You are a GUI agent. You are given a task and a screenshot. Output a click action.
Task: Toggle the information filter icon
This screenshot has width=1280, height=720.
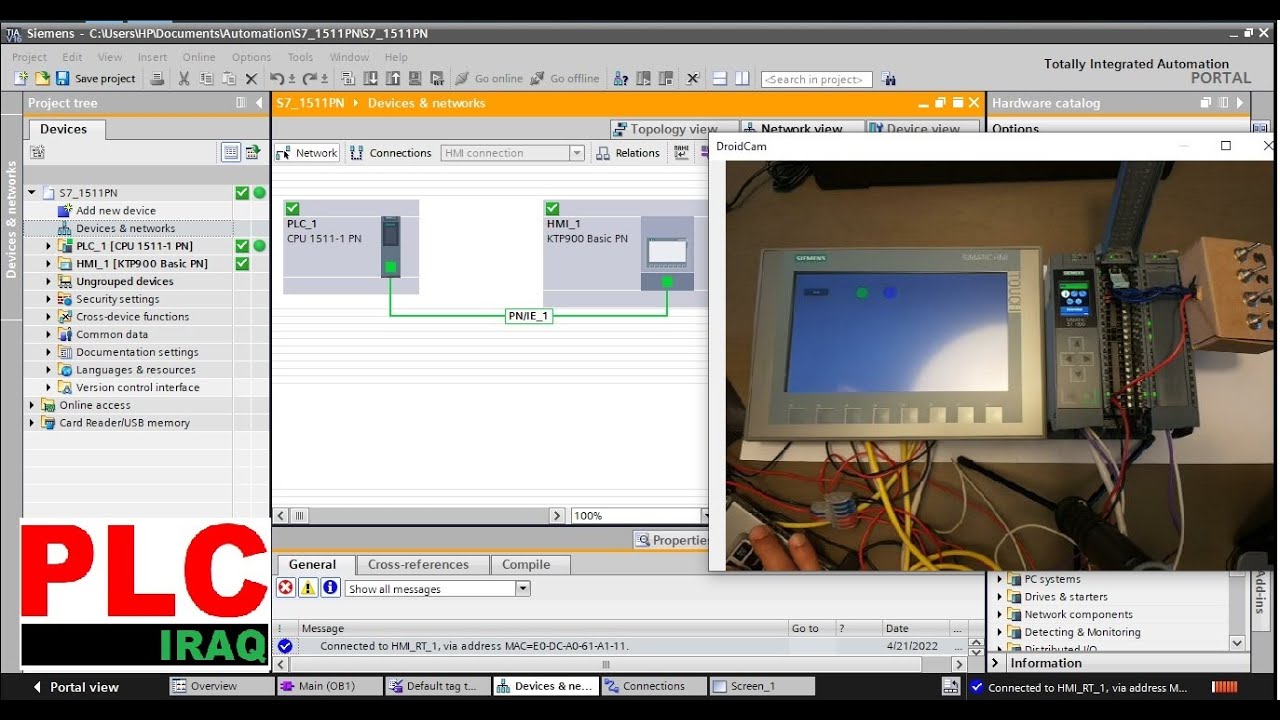(x=330, y=588)
